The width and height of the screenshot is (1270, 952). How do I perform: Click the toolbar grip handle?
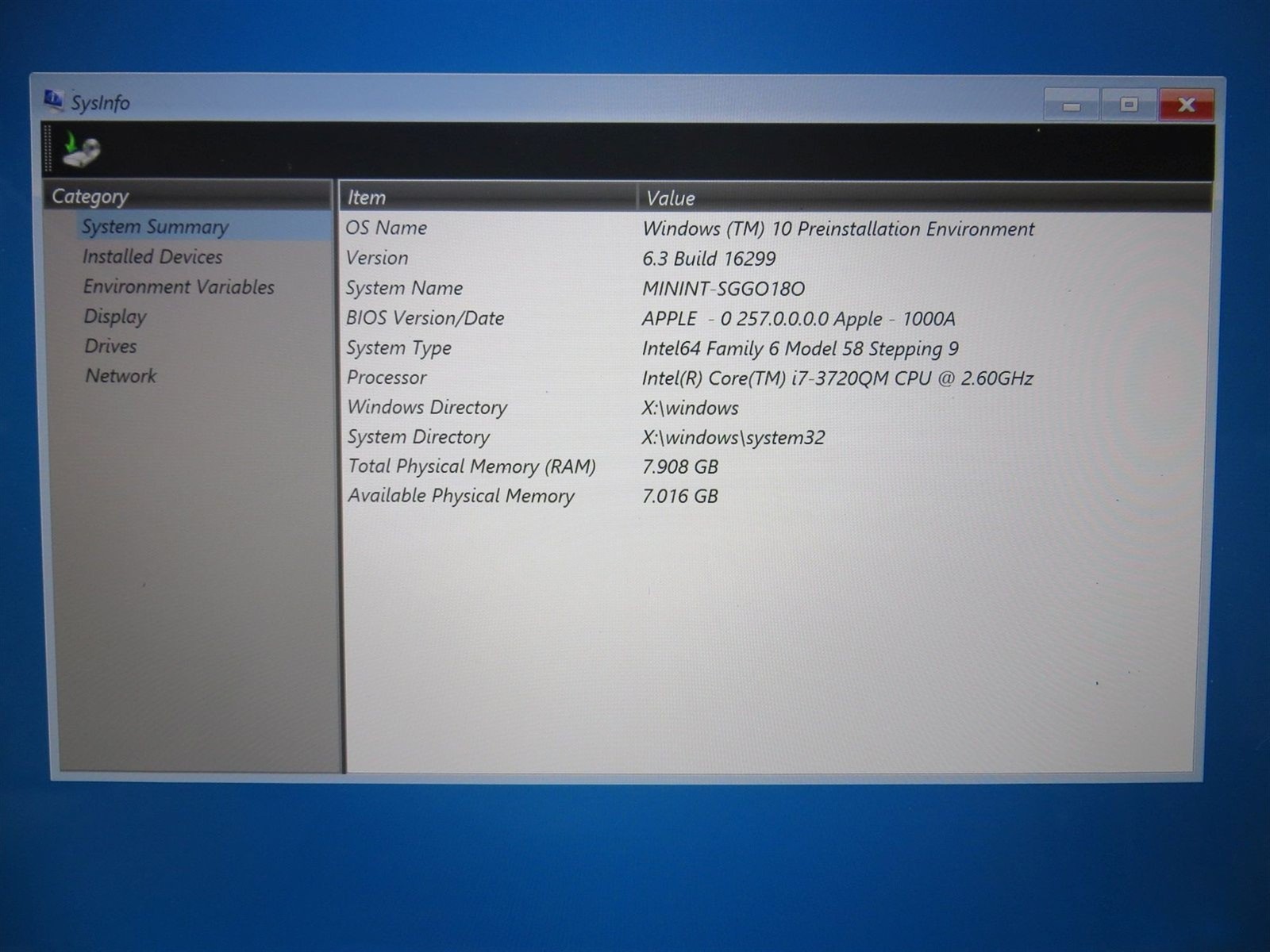pyautogui.click(x=48, y=148)
